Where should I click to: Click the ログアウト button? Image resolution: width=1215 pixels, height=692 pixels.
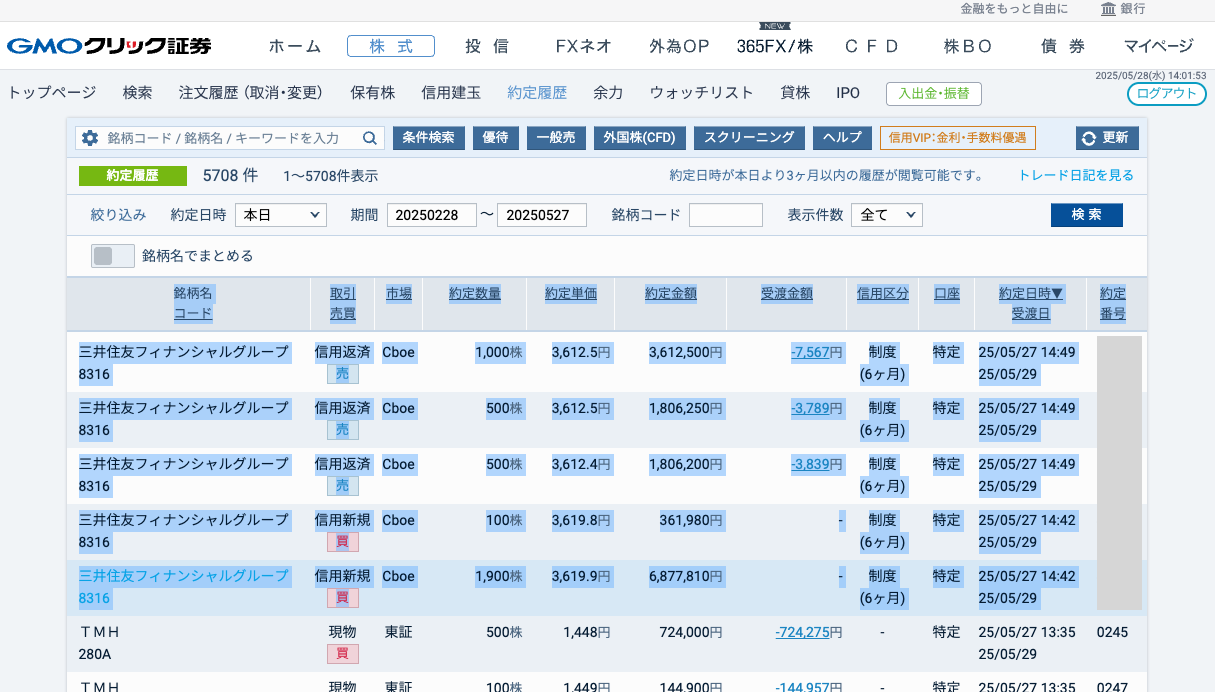[1167, 93]
